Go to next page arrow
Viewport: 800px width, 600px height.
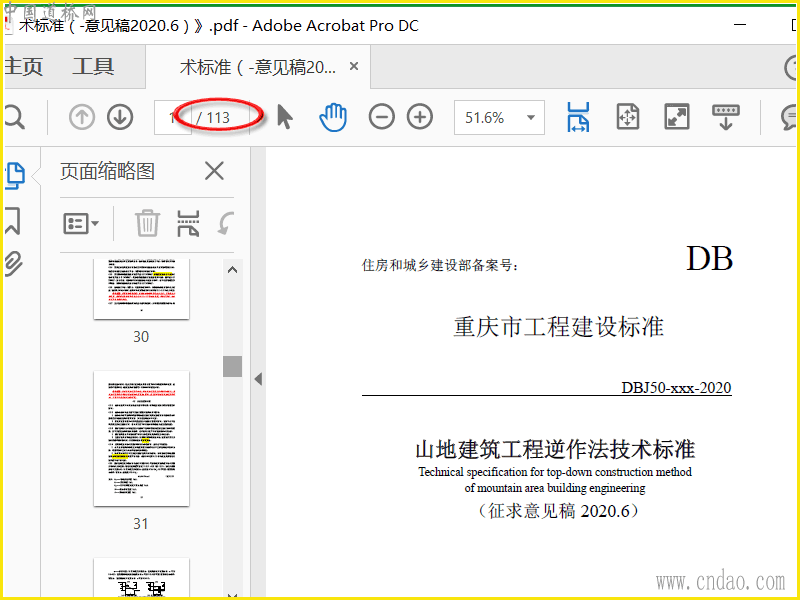point(120,117)
